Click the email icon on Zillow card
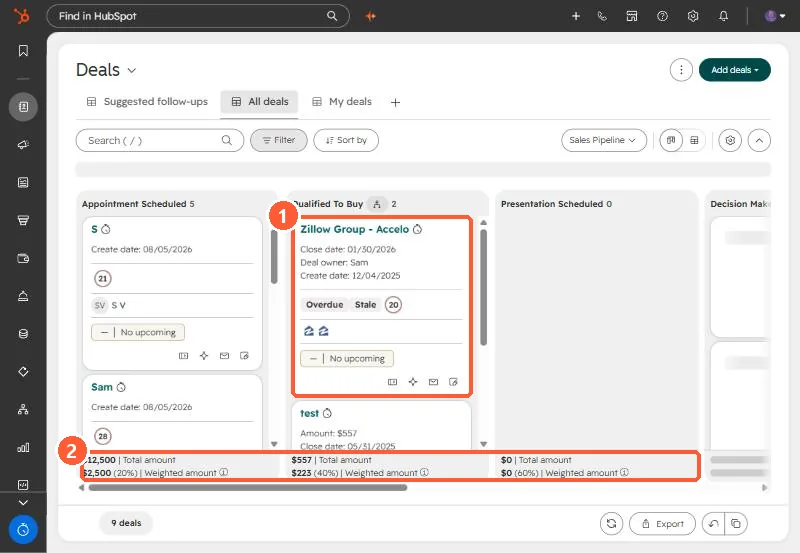Screen dimensions: 800x553 (433, 382)
